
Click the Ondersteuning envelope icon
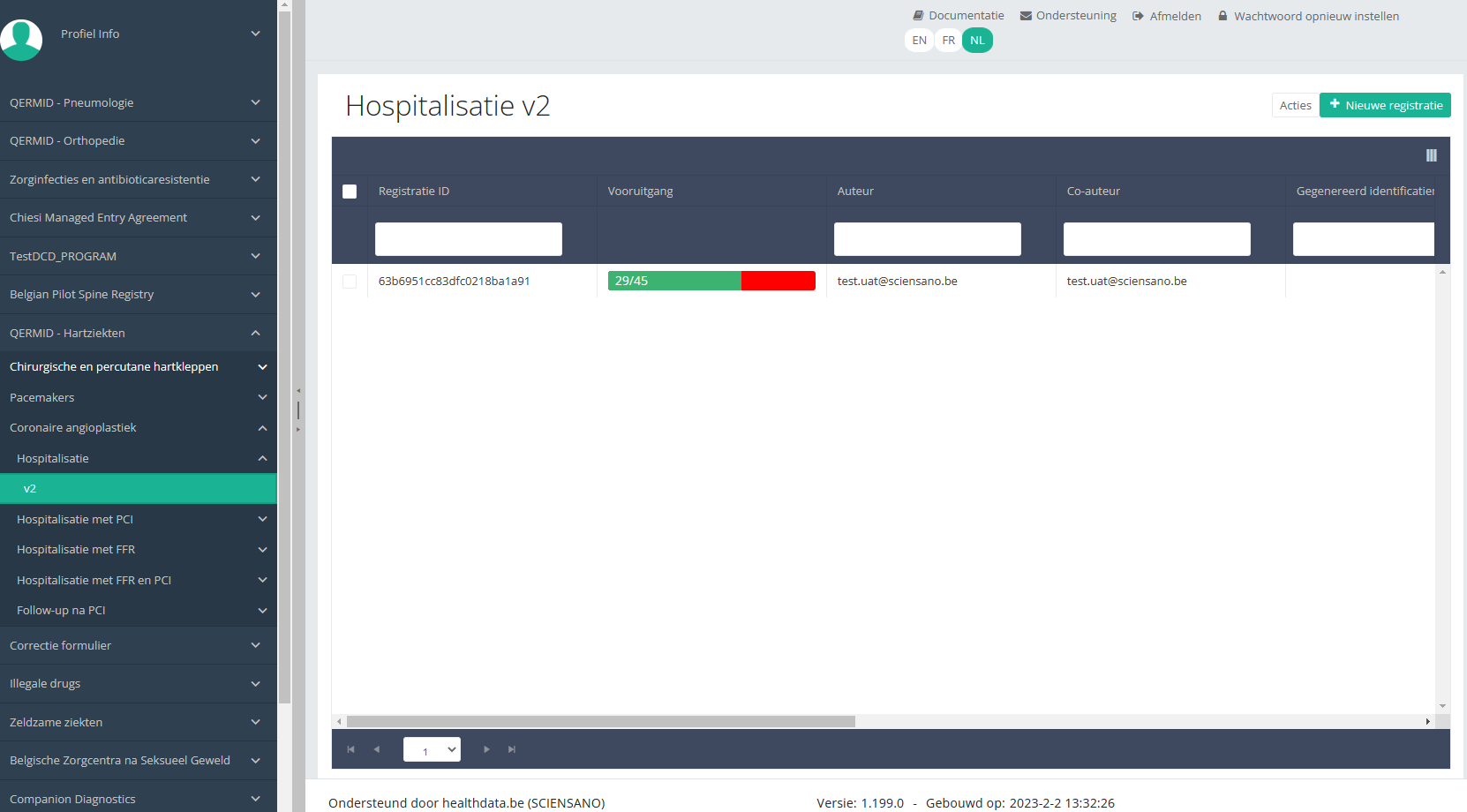tap(1026, 16)
